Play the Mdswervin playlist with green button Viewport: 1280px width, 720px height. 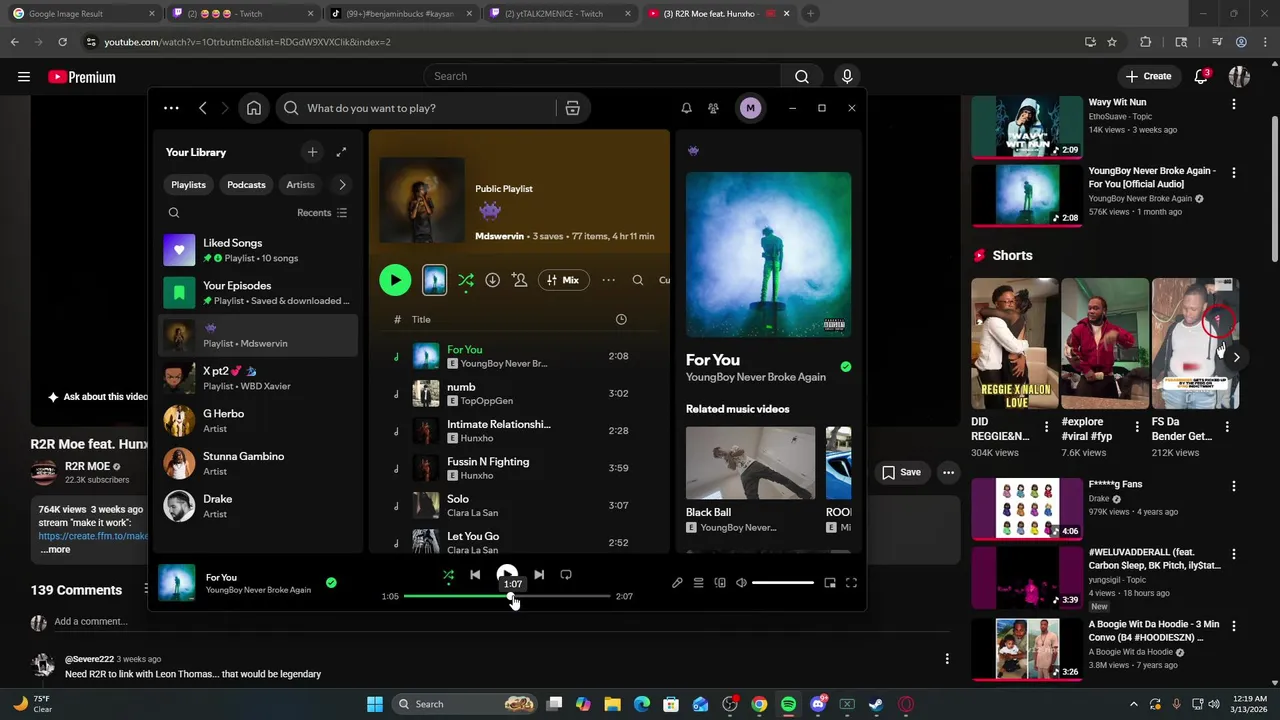395,280
